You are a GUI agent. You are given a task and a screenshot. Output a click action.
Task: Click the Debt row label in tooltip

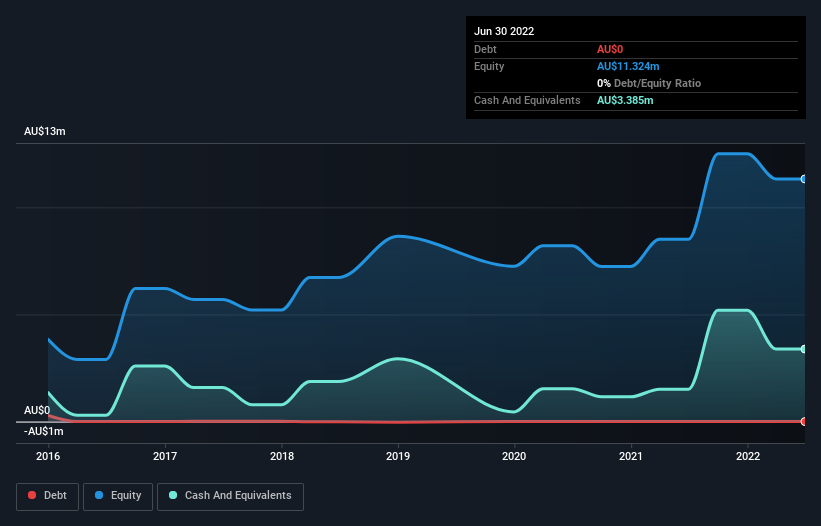pyautogui.click(x=485, y=49)
